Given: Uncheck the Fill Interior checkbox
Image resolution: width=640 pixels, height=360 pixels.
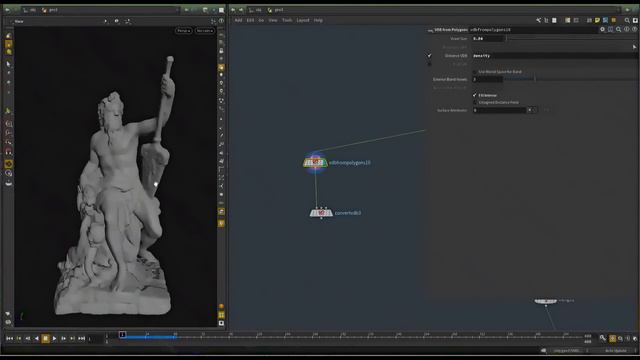Looking at the screenshot, I should tap(475, 95).
